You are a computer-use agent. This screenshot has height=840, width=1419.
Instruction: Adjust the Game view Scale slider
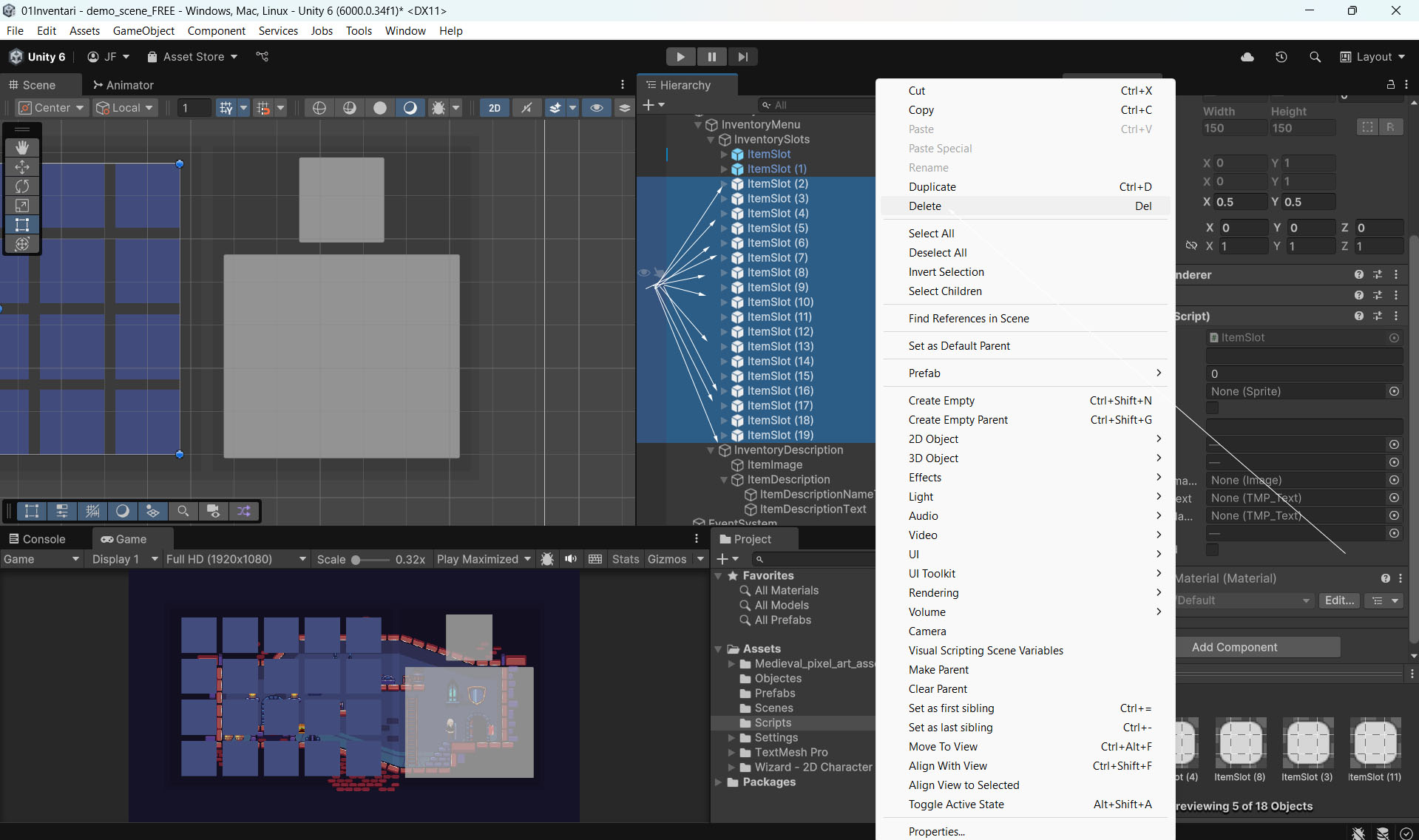[356, 560]
